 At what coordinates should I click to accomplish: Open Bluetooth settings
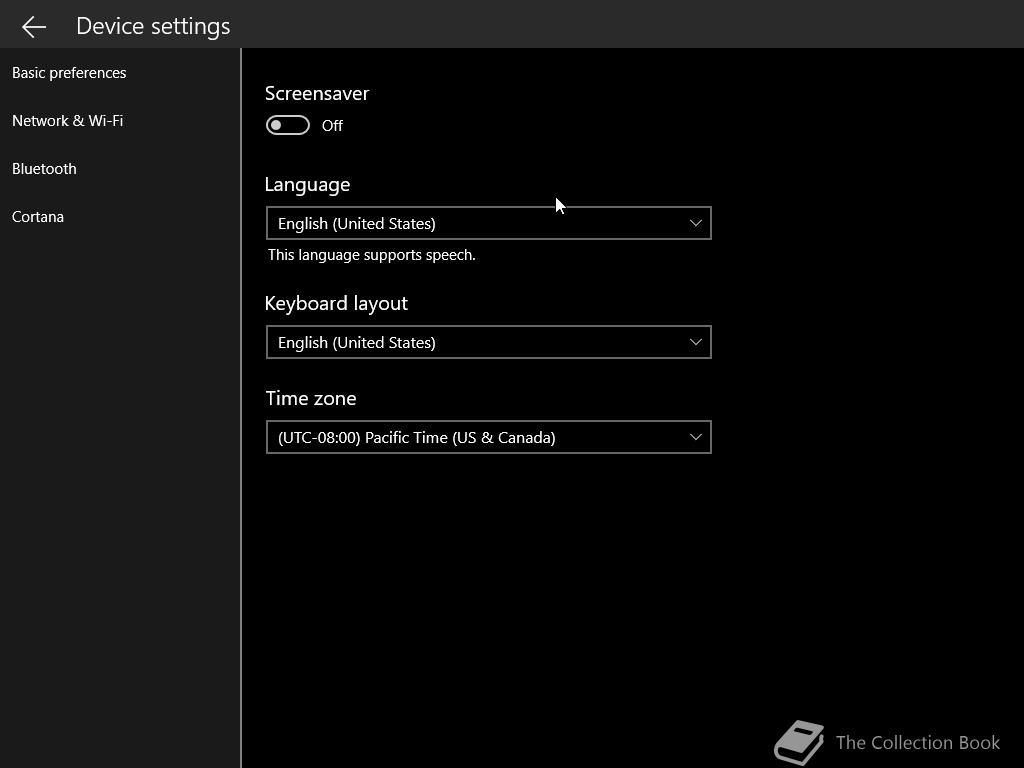pyautogui.click(x=44, y=168)
